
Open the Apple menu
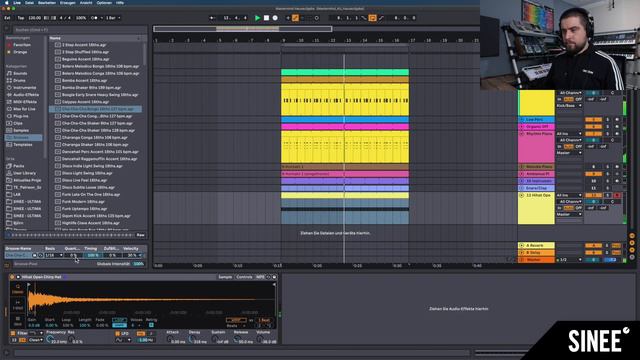[7, 2]
